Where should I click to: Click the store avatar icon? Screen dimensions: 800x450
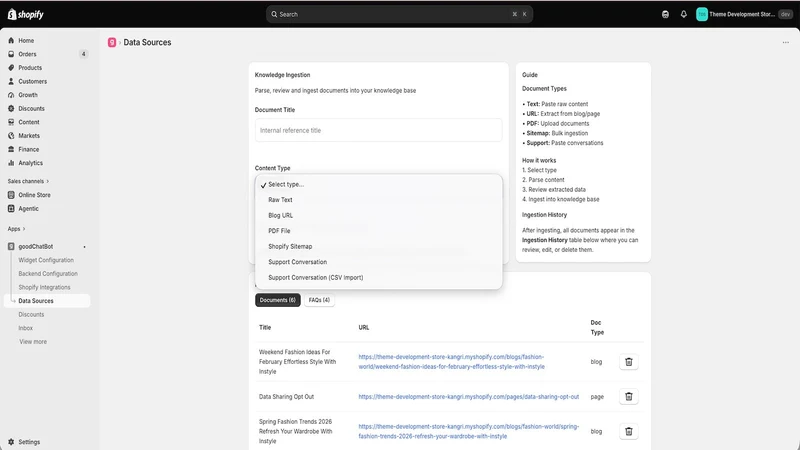[x=702, y=14]
